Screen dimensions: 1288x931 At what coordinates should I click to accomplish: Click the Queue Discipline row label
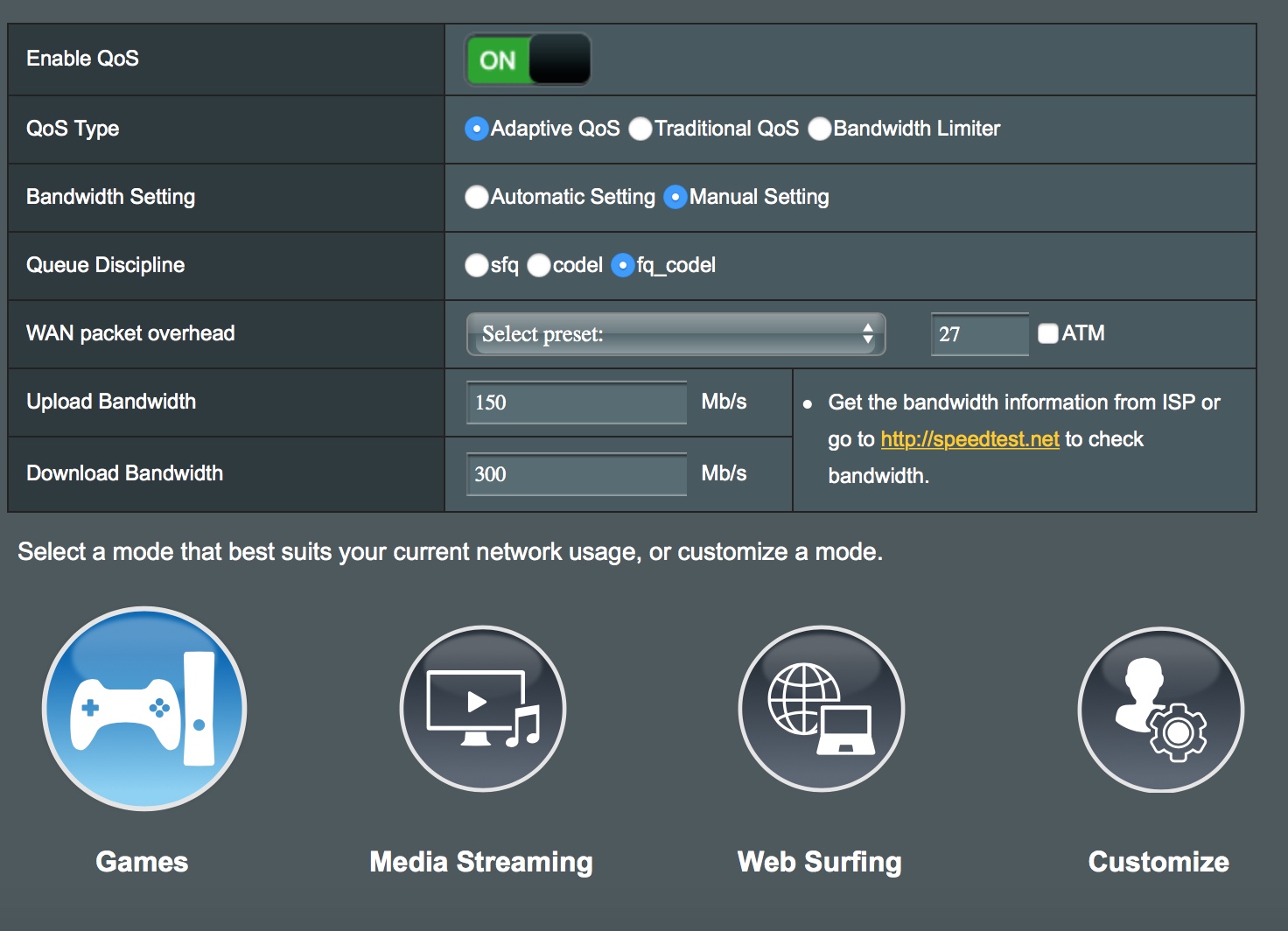click(x=105, y=265)
